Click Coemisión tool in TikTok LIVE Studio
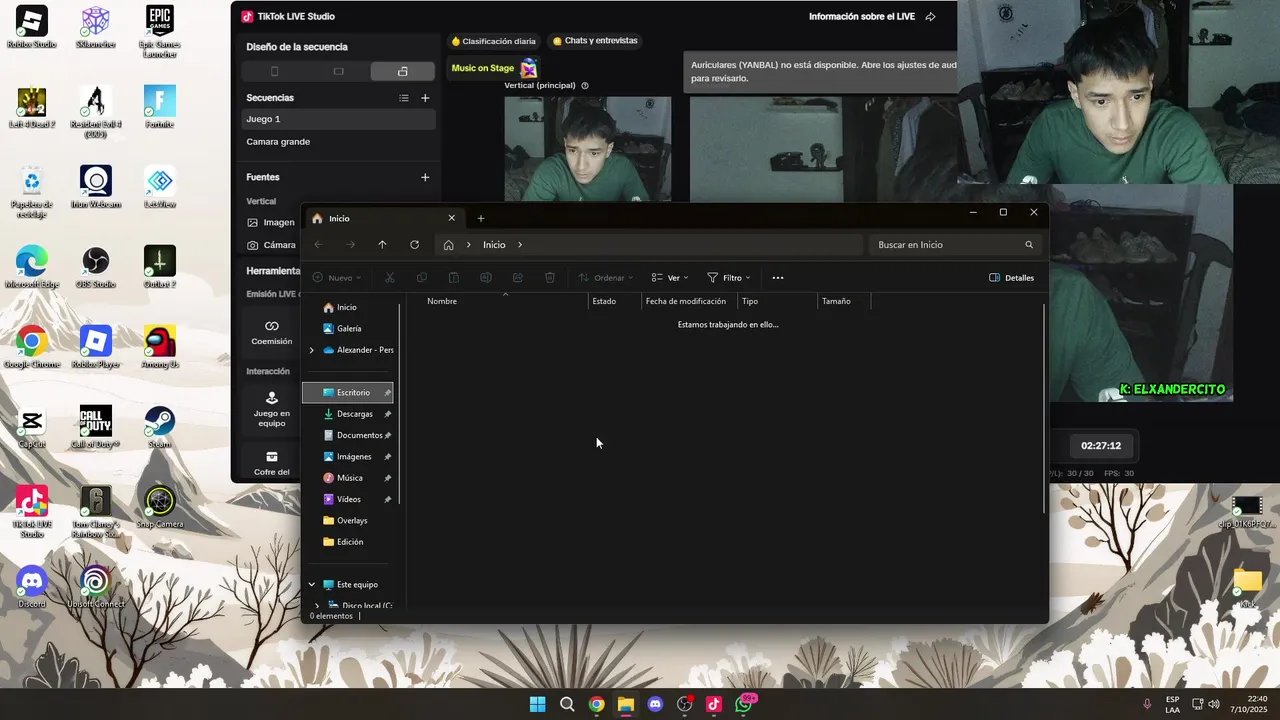Viewport: 1280px width, 720px height. coord(271,333)
